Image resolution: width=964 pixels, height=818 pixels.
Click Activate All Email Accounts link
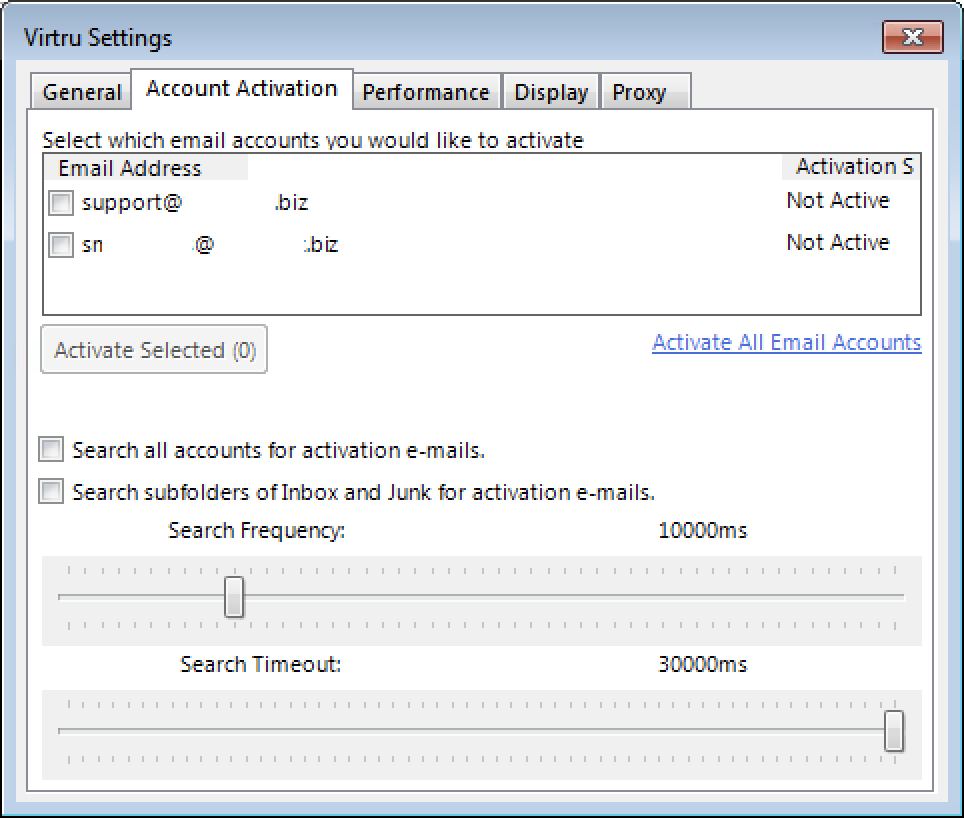786,342
